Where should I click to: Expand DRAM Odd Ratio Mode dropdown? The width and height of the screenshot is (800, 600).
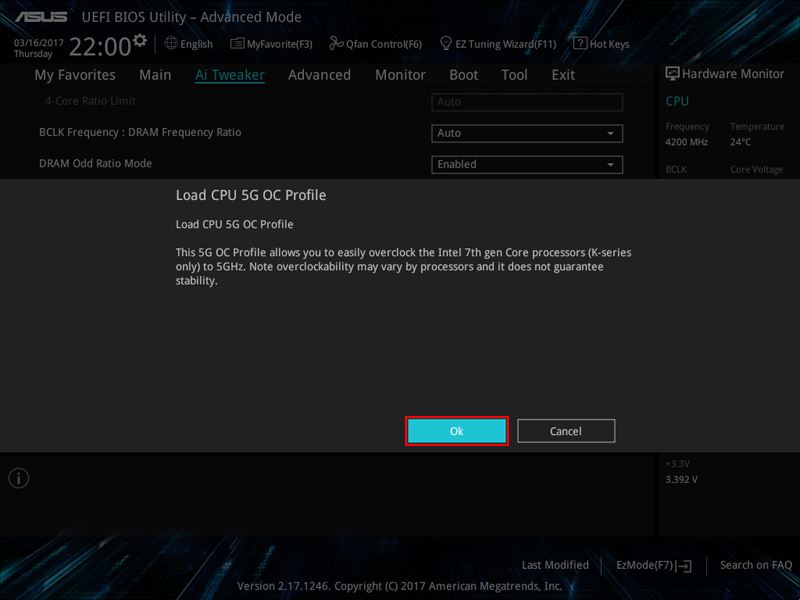point(527,164)
